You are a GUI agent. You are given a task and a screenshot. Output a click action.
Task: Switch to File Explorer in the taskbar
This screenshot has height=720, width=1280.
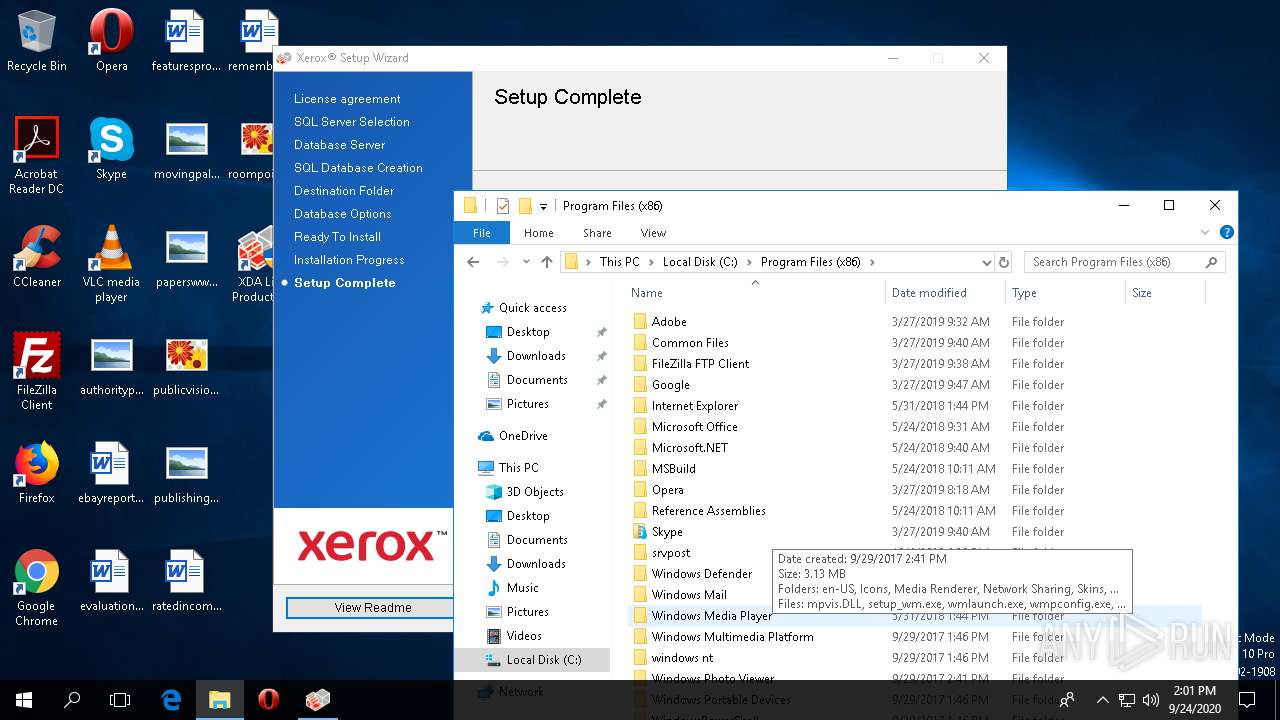point(220,700)
